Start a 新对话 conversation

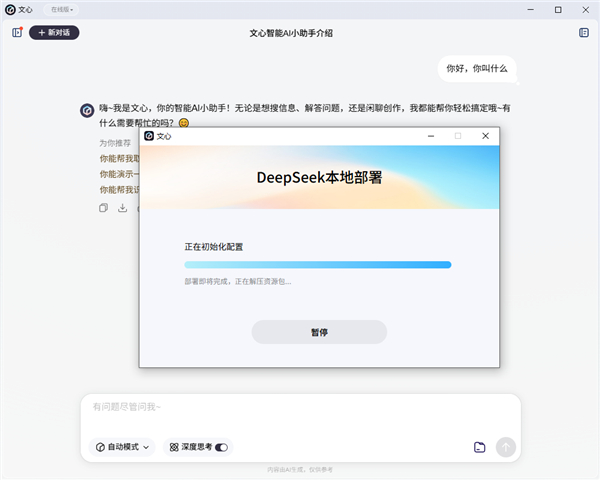(x=54, y=33)
